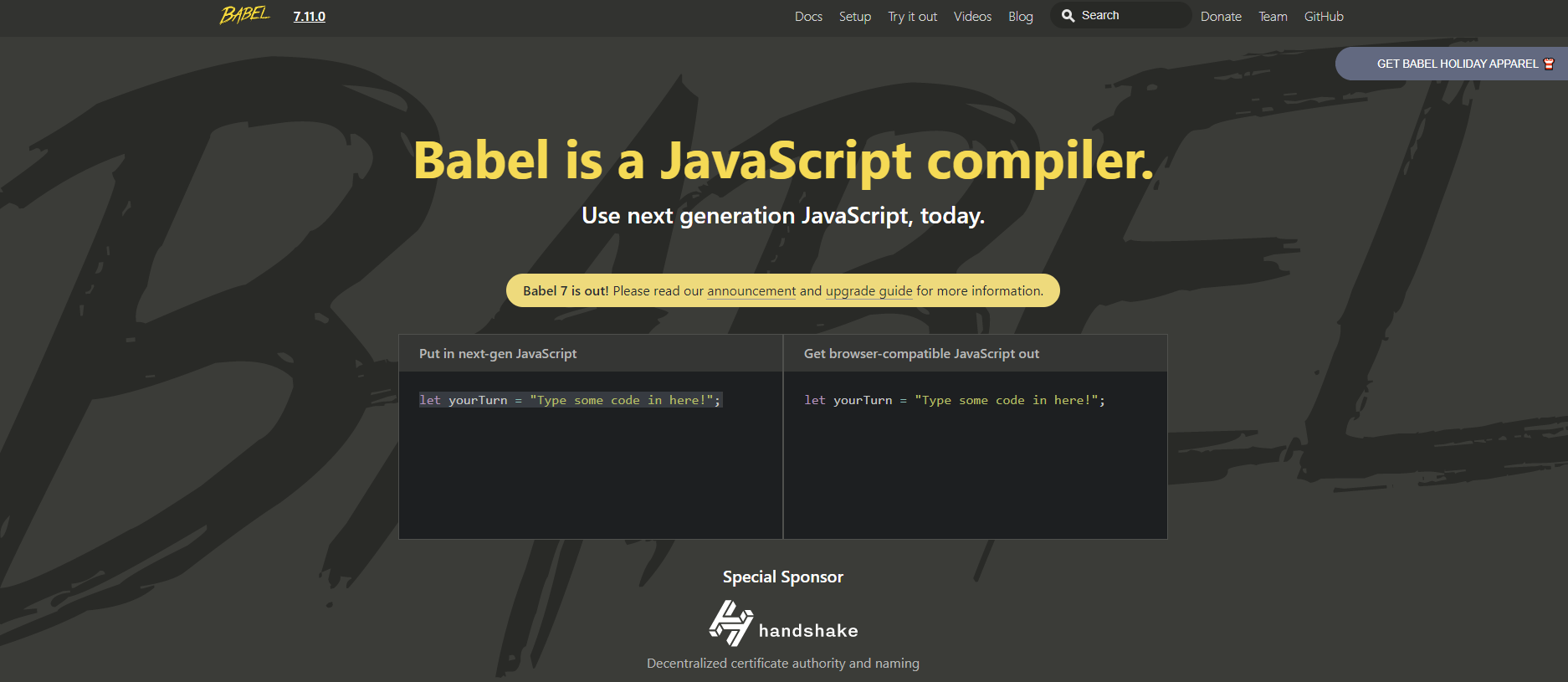Go to the Setup page
Image resolution: width=1568 pixels, height=682 pixels.
(855, 17)
